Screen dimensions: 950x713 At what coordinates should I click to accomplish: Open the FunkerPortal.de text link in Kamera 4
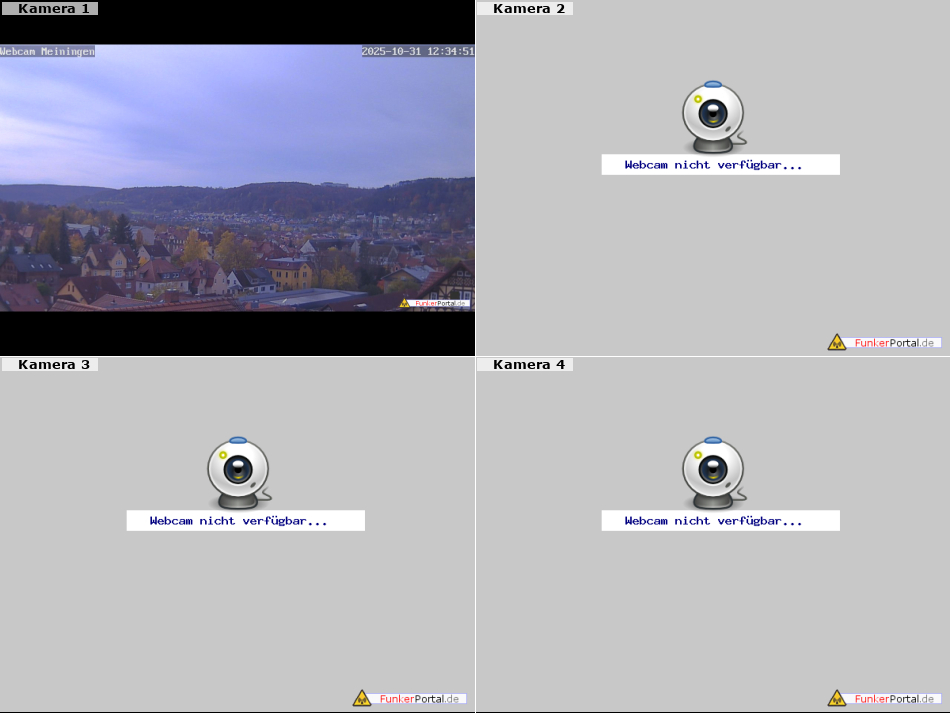[894, 698]
